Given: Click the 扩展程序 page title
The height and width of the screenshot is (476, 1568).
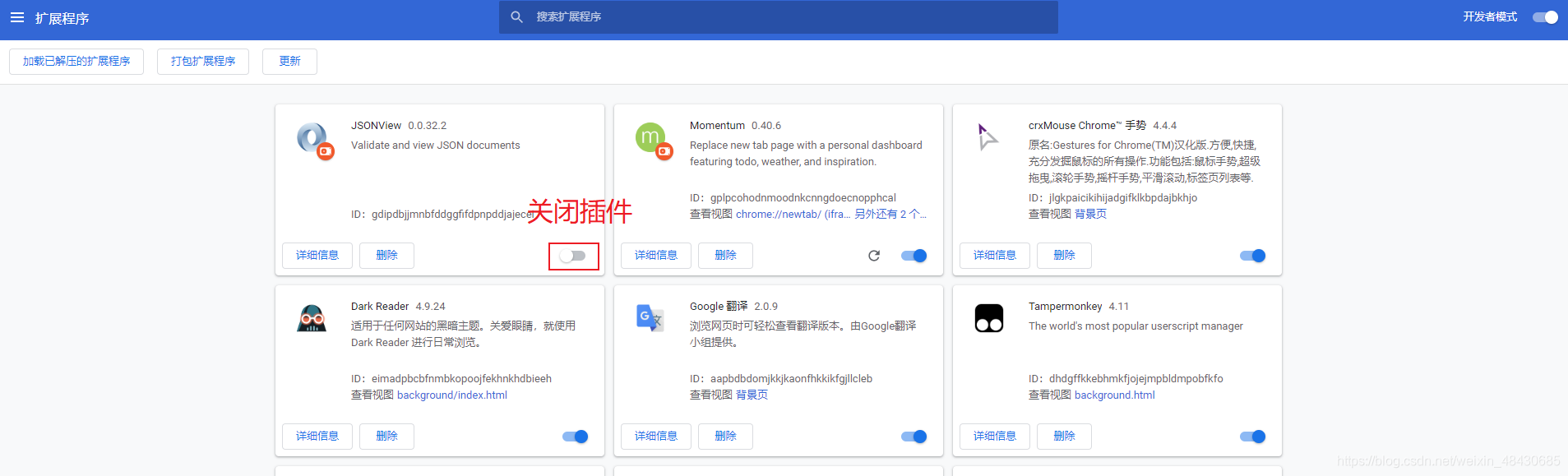Looking at the screenshot, I should click(62, 18).
